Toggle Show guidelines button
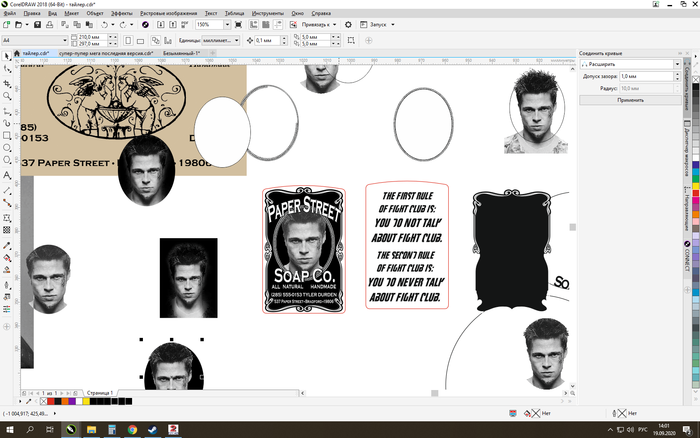The width and height of the screenshot is (700, 438). point(278,25)
